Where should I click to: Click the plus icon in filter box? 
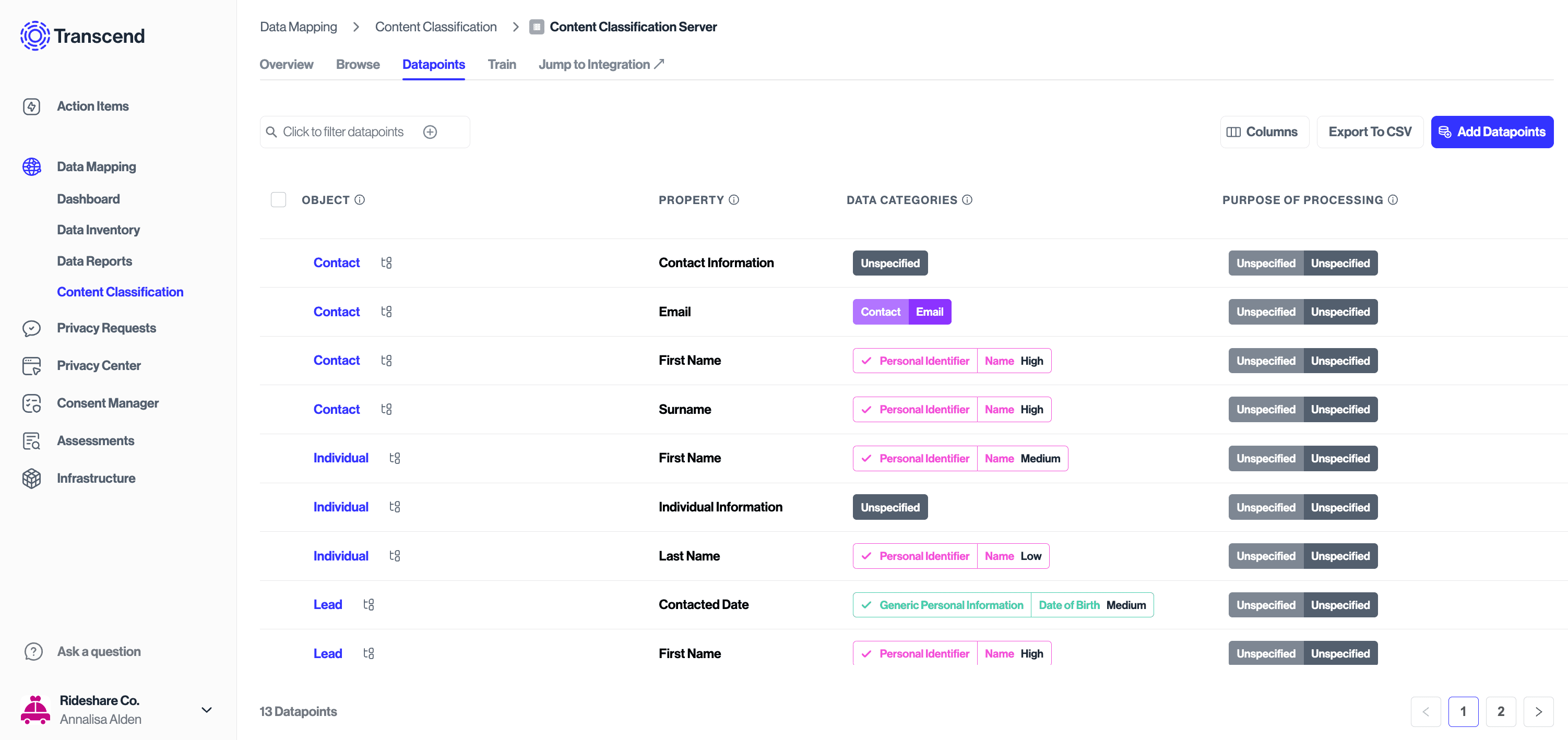430,132
